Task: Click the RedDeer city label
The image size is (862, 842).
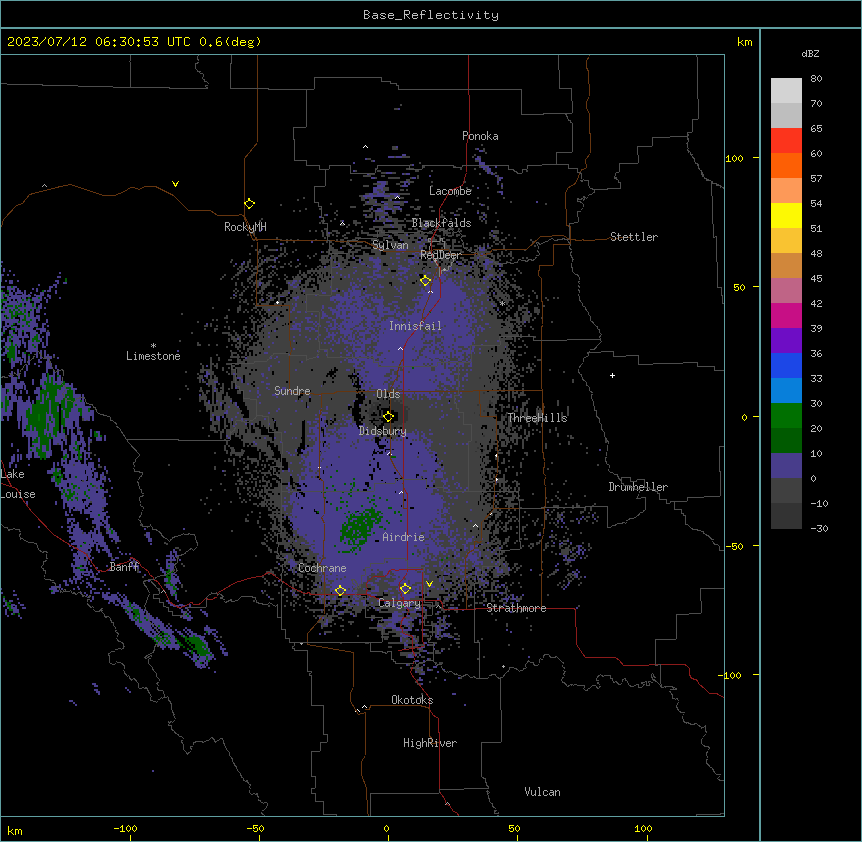Action: tap(440, 255)
